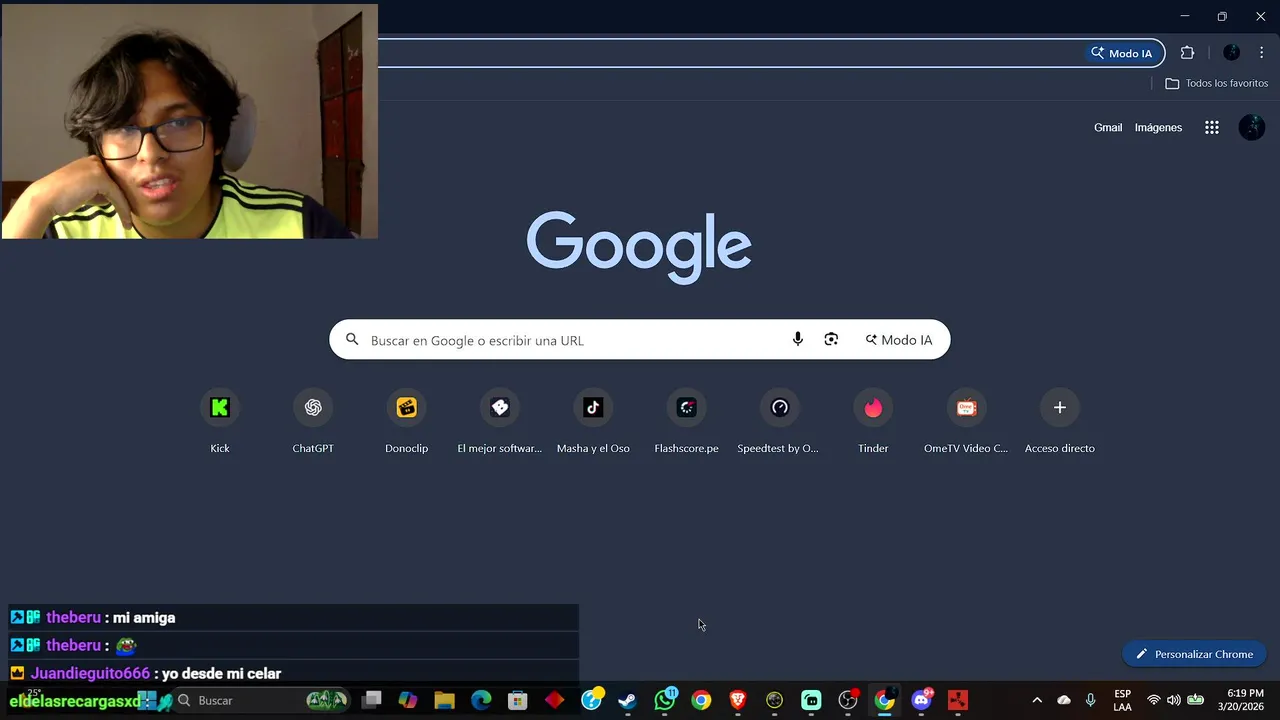The height and width of the screenshot is (720, 1280).
Task: Open Modo IA inside the search box
Action: point(898,340)
